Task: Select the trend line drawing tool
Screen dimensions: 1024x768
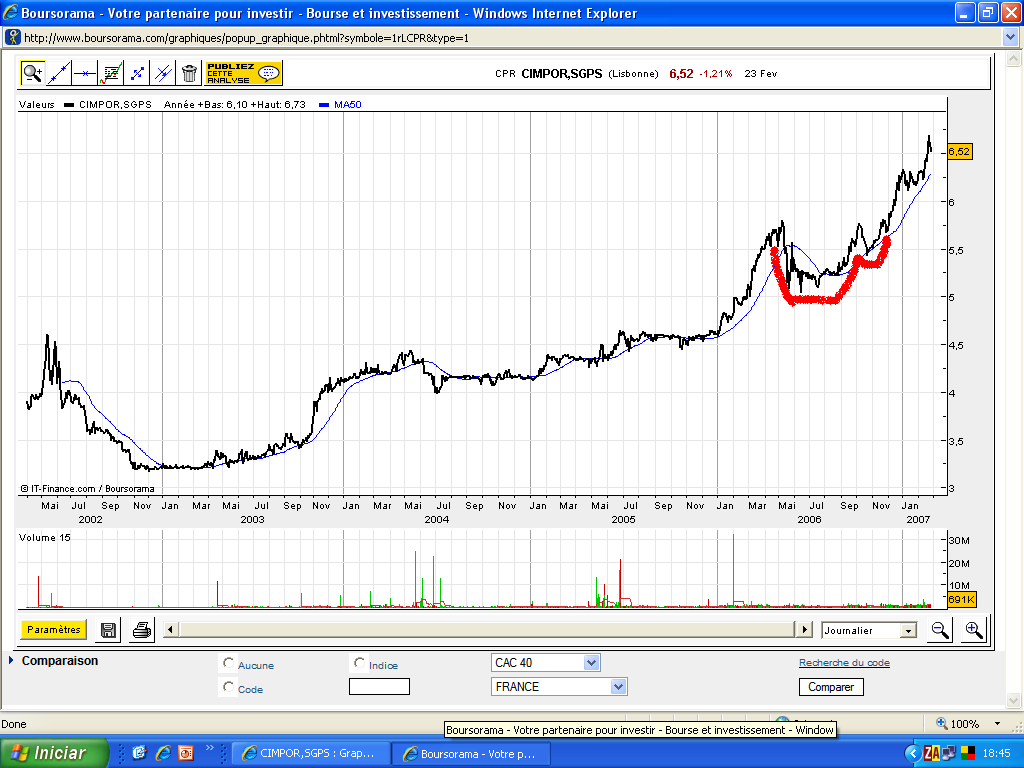Action: pos(59,73)
